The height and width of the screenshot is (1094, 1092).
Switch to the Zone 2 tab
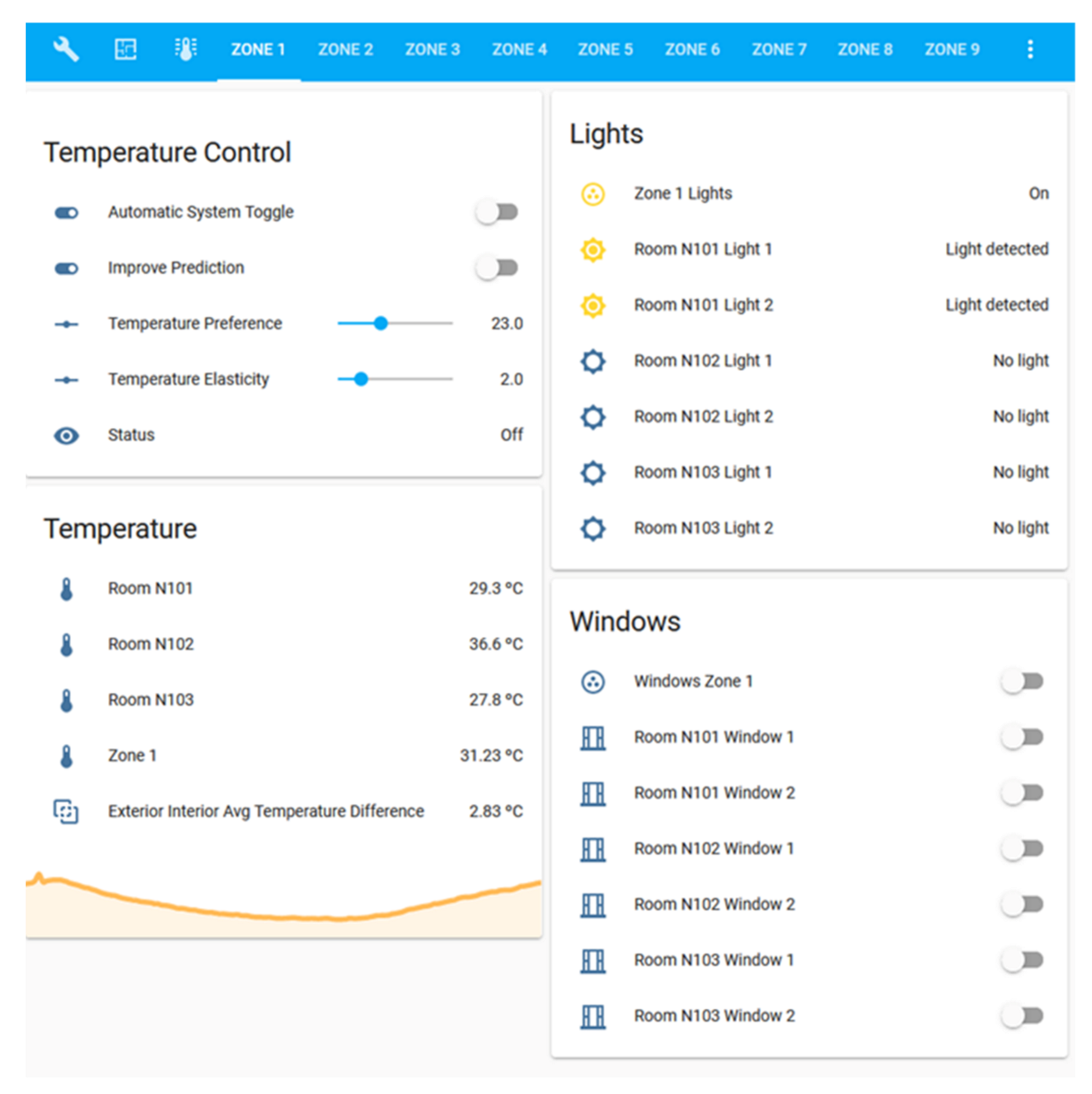point(346,50)
